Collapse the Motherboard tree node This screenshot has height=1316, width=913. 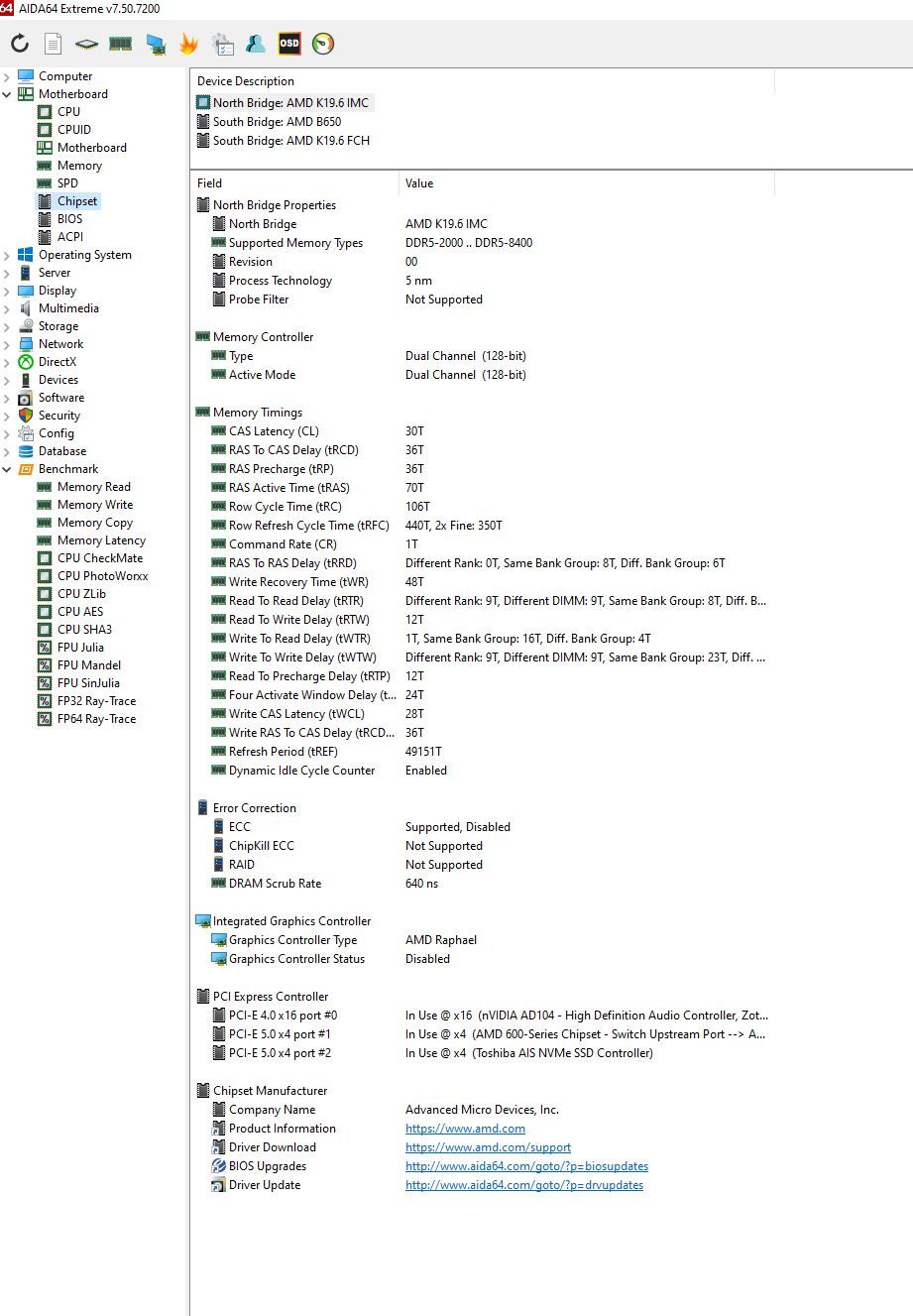(x=7, y=94)
